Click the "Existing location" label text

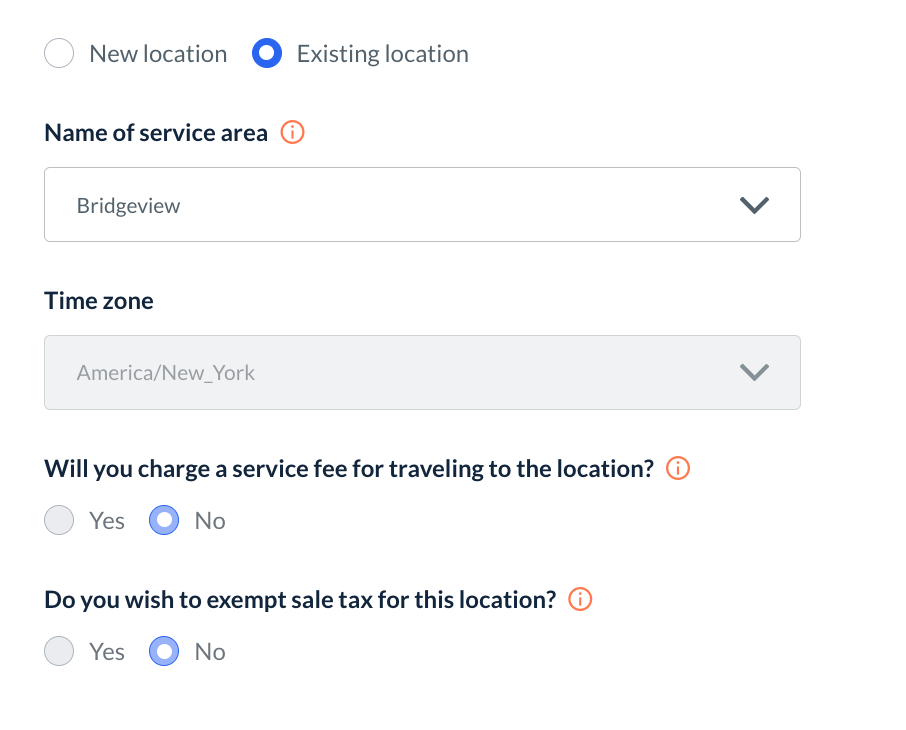pyautogui.click(x=382, y=54)
